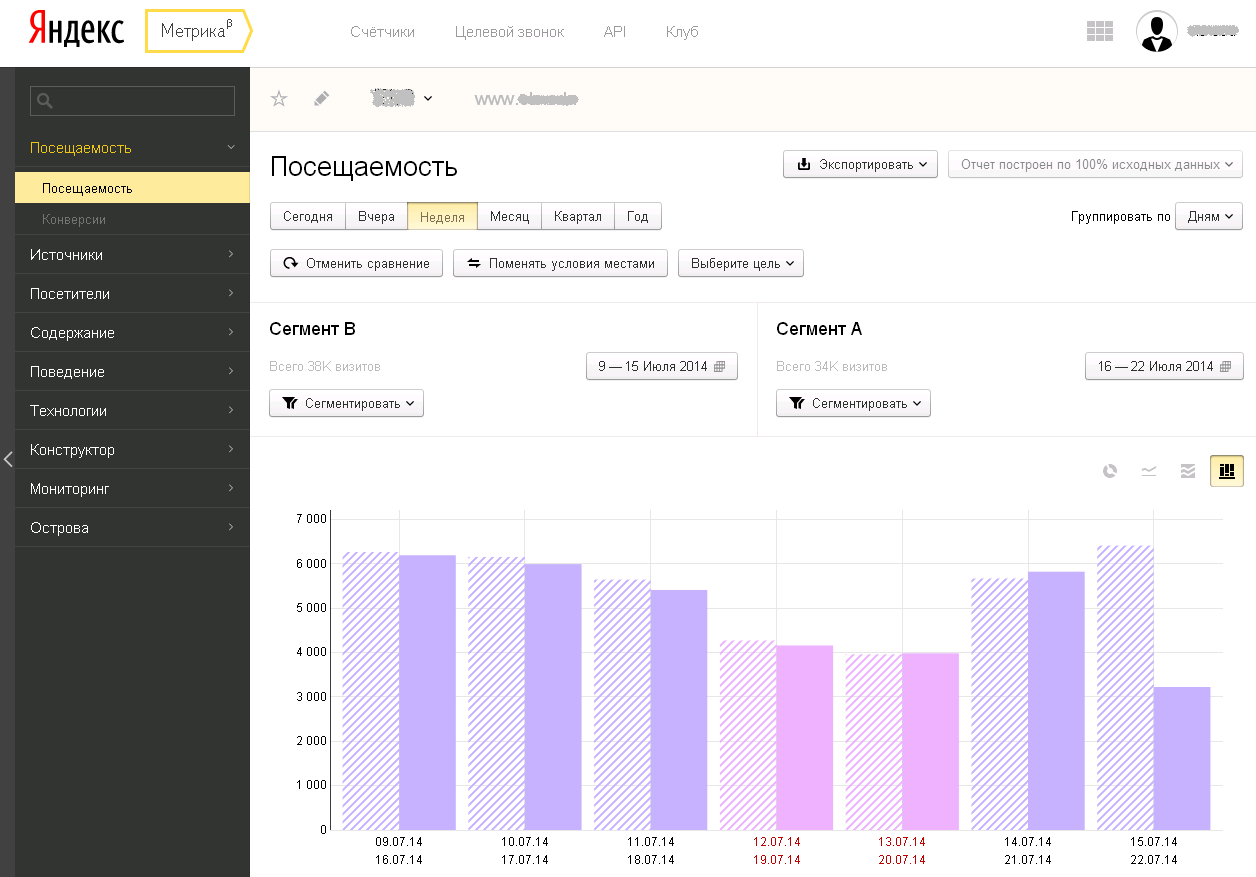Switch to pie chart view

[1110, 471]
